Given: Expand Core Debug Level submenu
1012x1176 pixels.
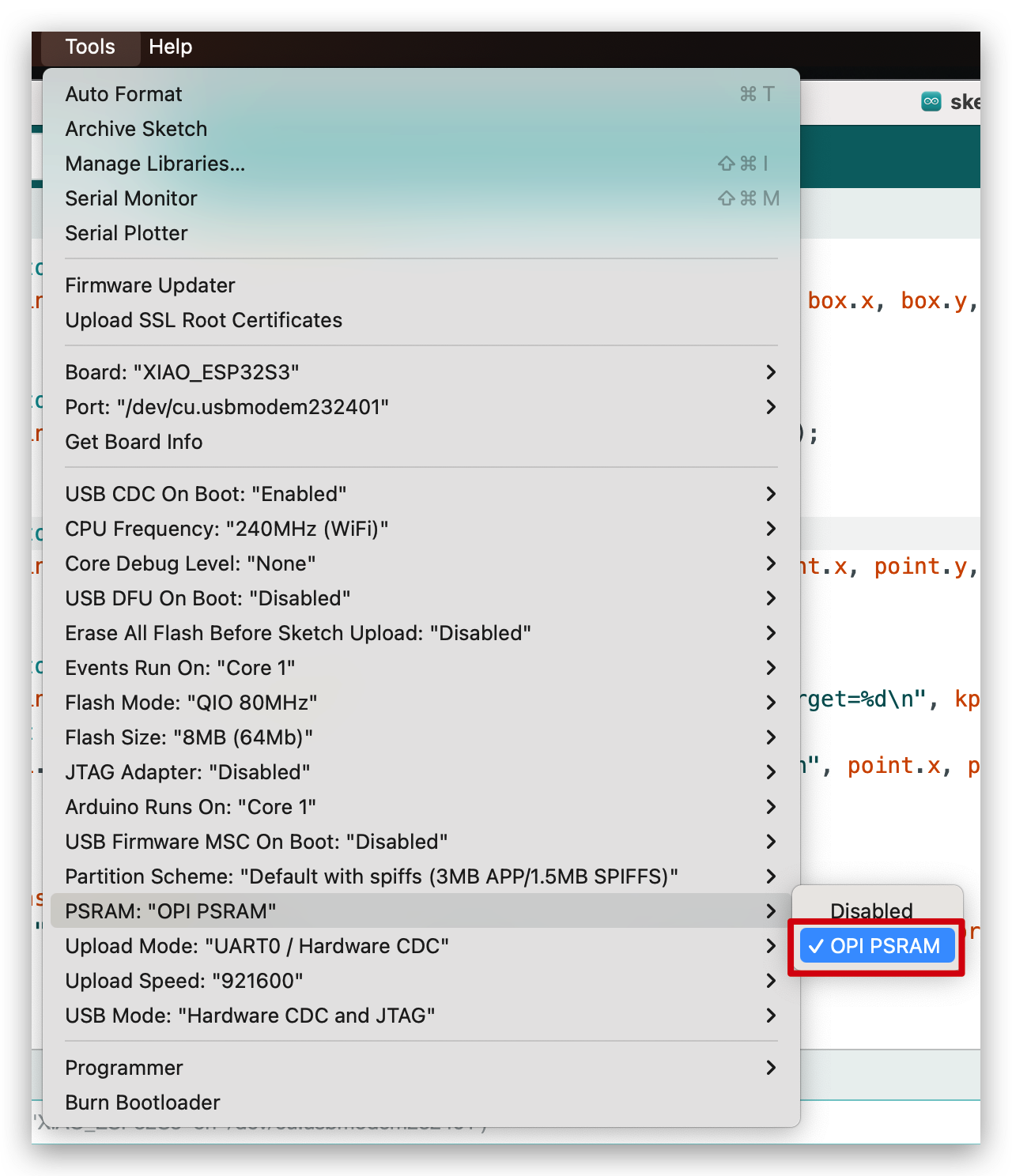Looking at the screenshot, I should [x=421, y=563].
